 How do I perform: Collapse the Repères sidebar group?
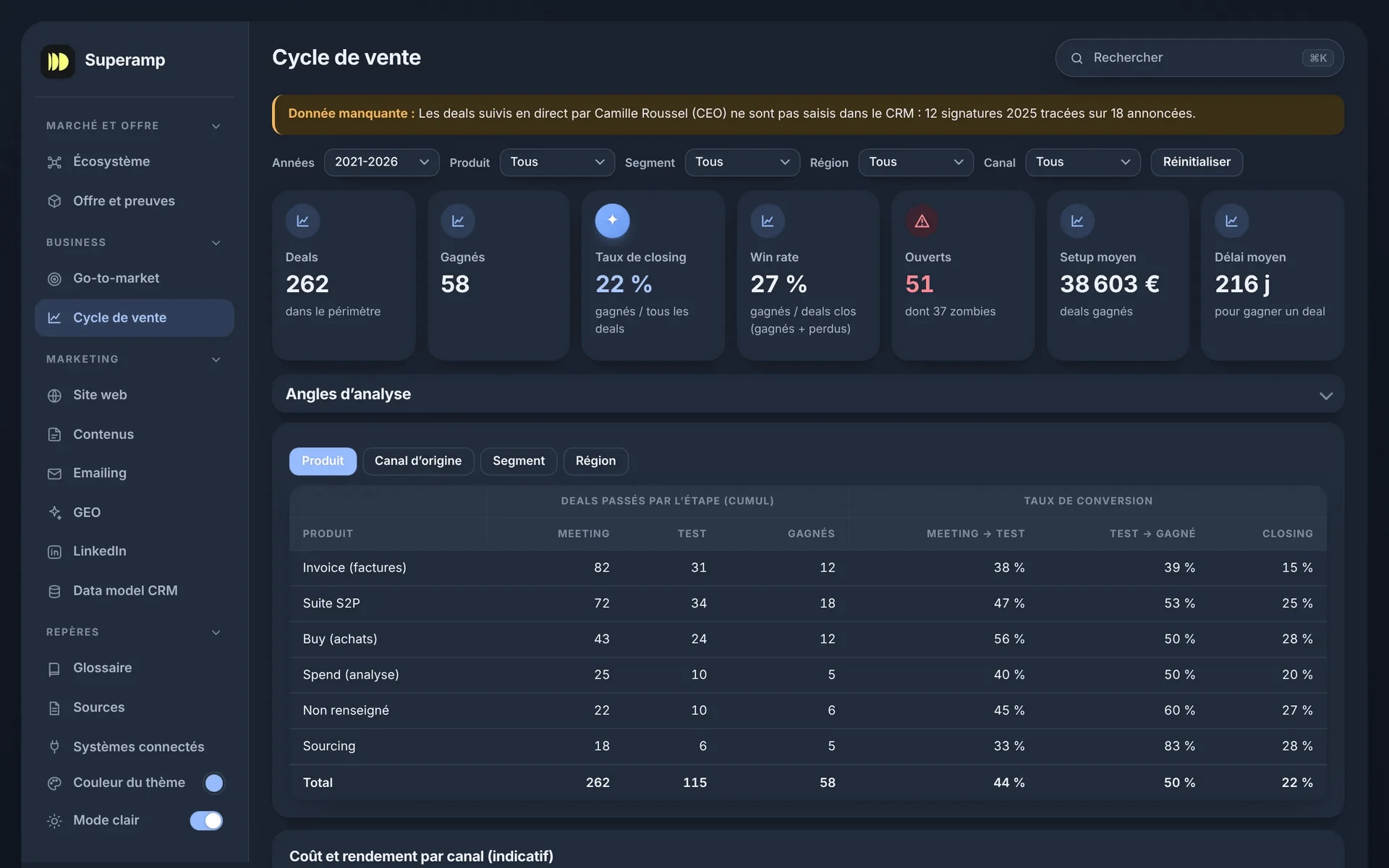[x=216, y=632]
